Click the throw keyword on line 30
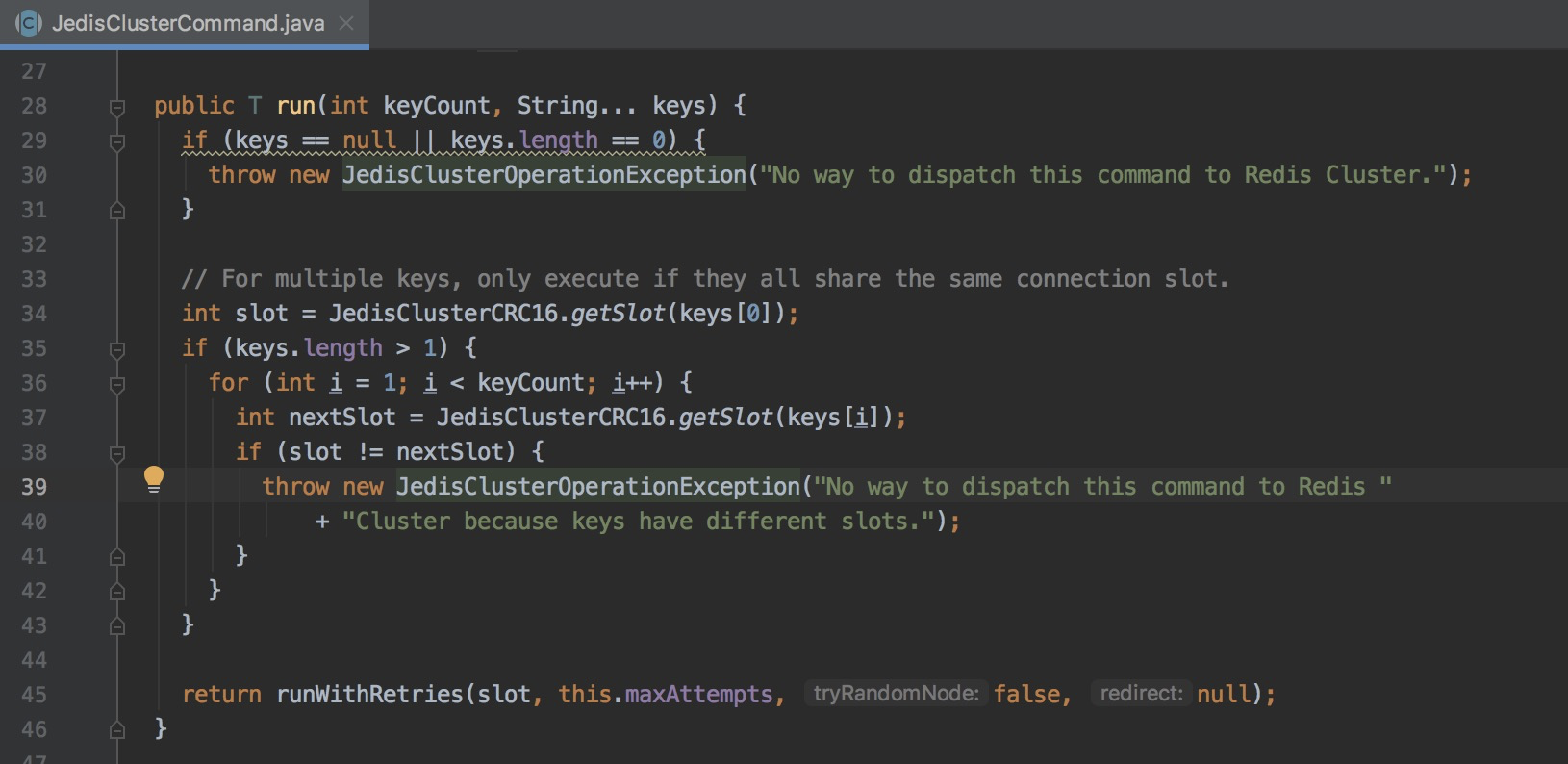This screenshot has width=1568, height=764. (x=242, y=174)
